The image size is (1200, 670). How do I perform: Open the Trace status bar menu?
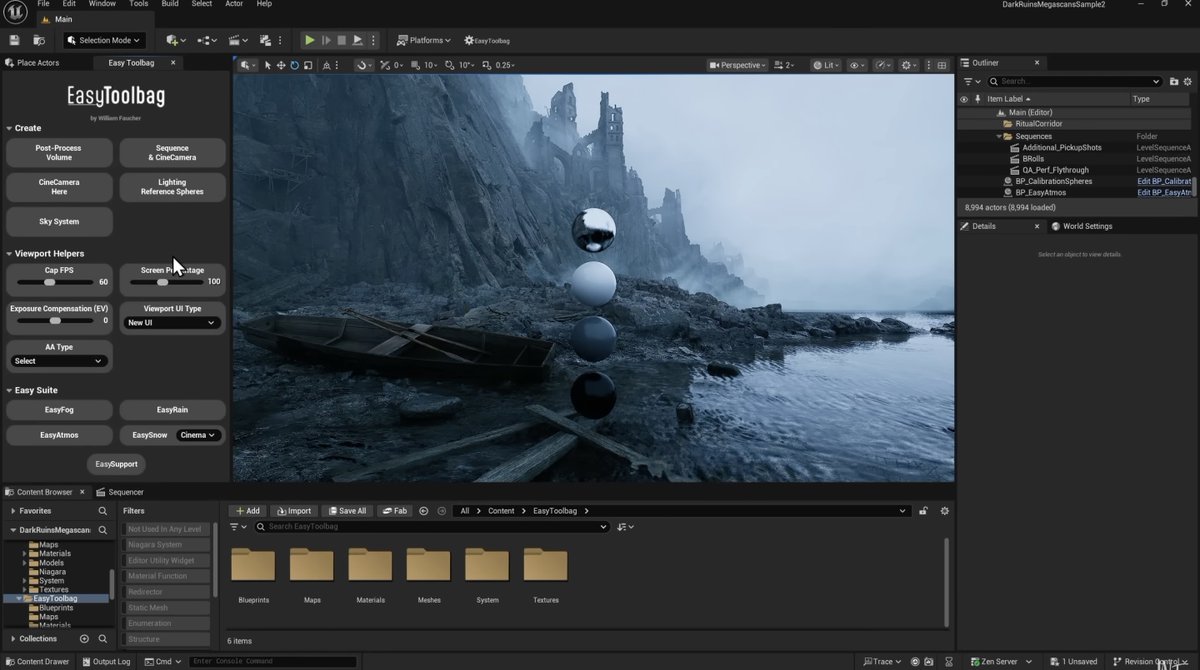(x=883, y=661)
